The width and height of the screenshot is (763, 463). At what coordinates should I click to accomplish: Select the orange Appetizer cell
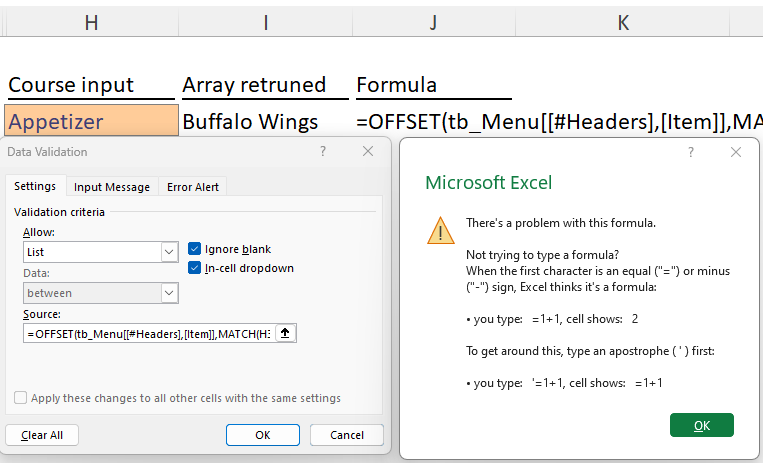(89, 121)
